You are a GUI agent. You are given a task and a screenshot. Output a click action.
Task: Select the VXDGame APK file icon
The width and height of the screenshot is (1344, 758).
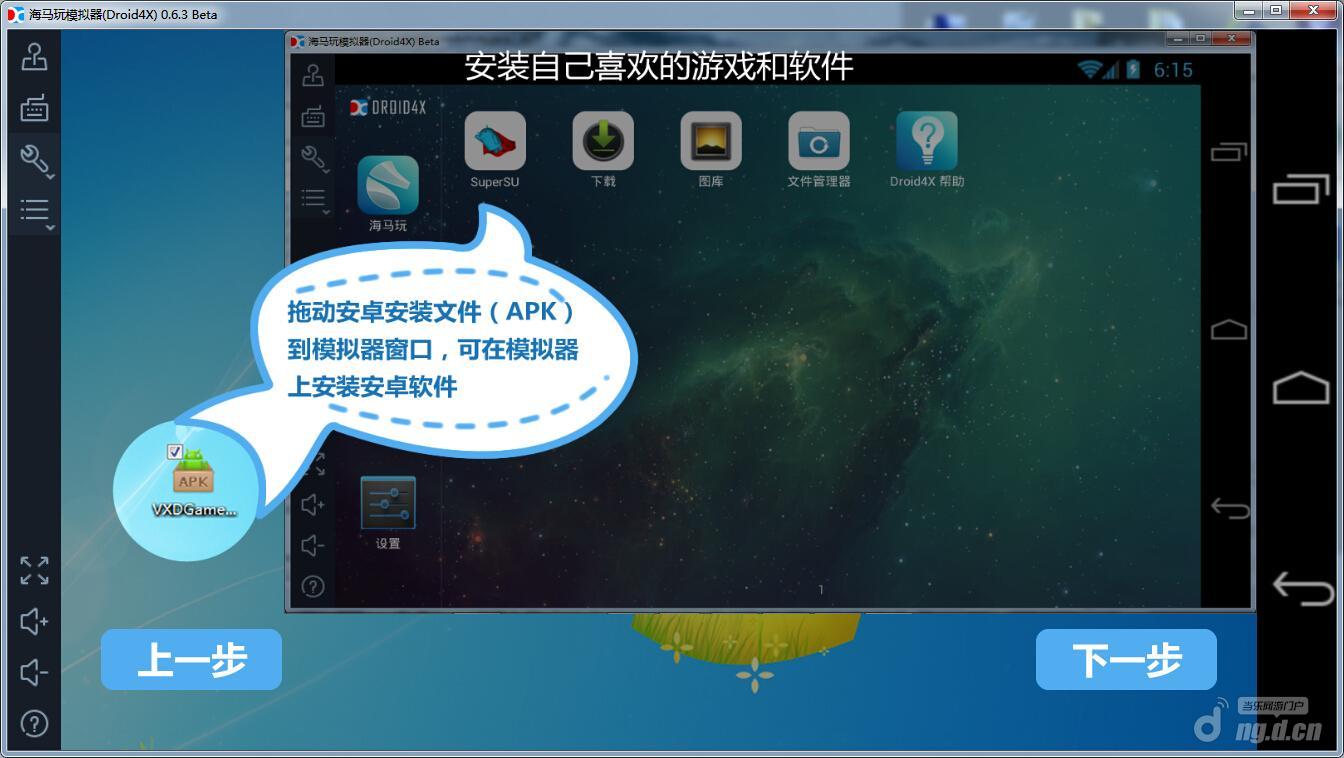193,476
